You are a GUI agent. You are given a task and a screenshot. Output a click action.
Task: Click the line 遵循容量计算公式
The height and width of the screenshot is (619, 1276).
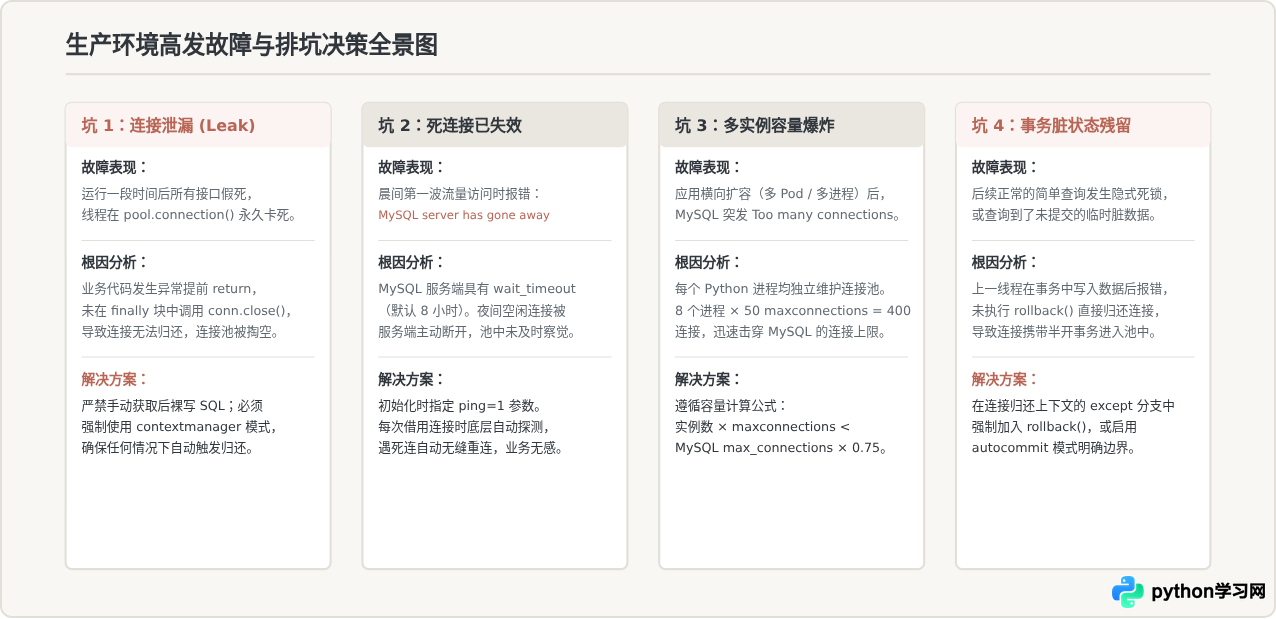[x=732, y=405]
